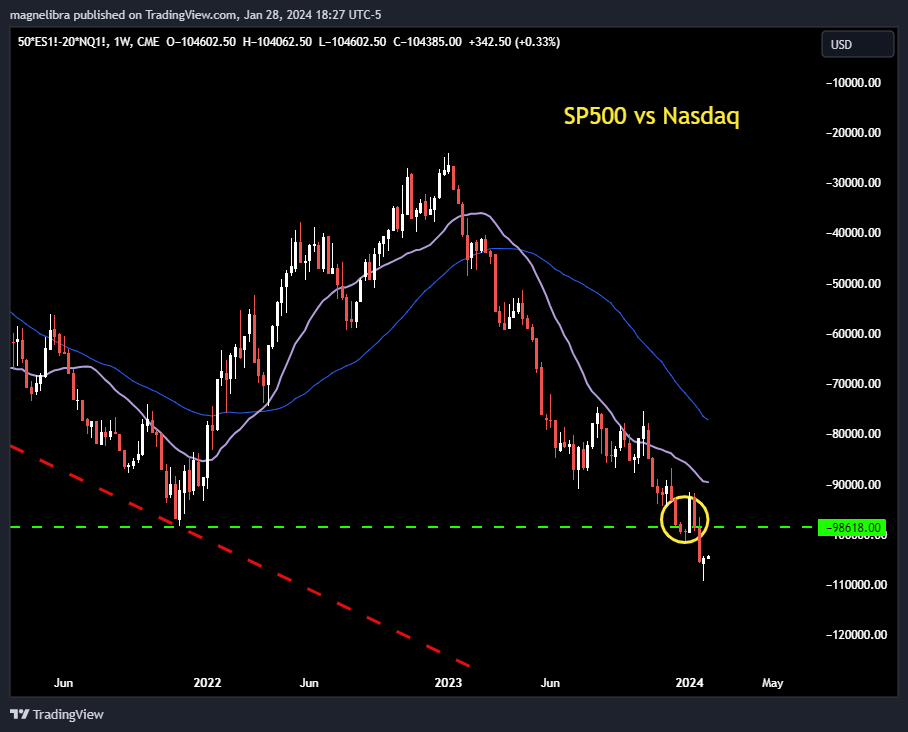
Task: Click the -60000.00 price axis label
Action: tap(853, 334)
